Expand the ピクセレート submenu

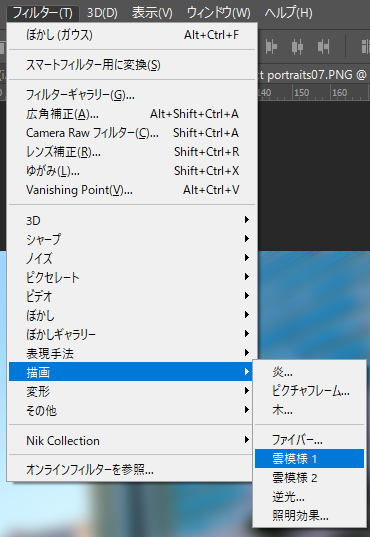point(132,277)
